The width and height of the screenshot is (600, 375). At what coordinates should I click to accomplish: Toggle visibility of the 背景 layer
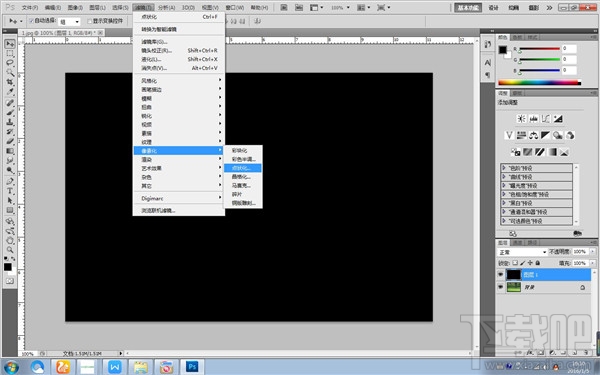pos(501,287)
